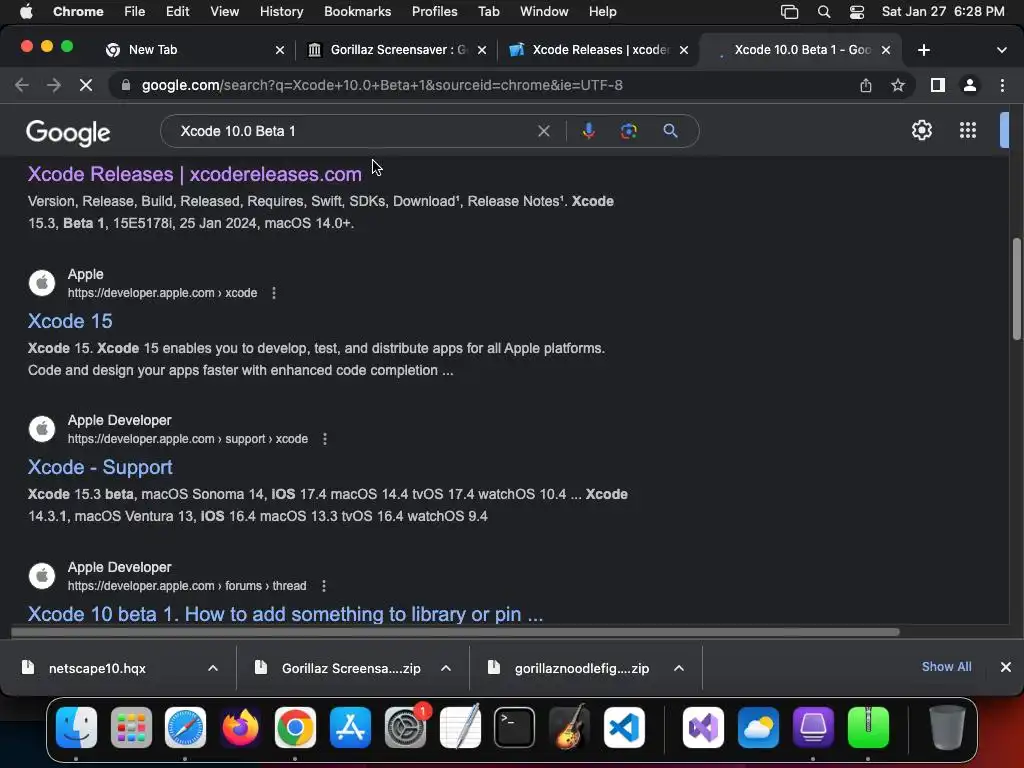Viewport: 1024px width, 768px height.
Task: Click the horizontal page scrollbar
Action: tap(455, 632)
